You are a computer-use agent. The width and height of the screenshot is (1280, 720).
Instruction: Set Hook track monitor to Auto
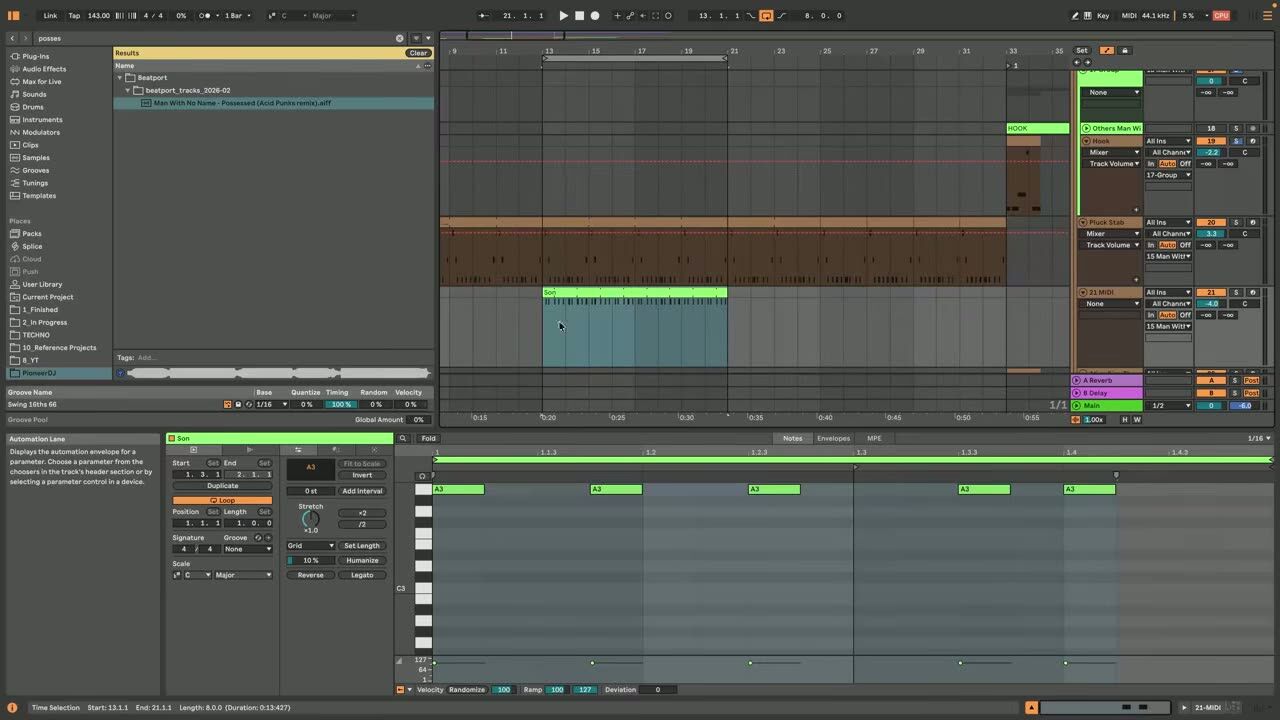click(x=1167, y=163)
